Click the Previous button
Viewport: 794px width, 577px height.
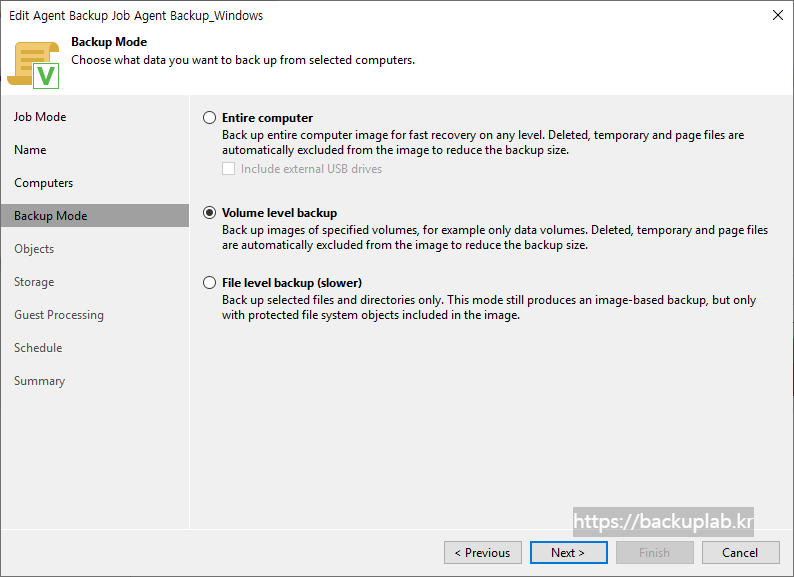point(483,553)
